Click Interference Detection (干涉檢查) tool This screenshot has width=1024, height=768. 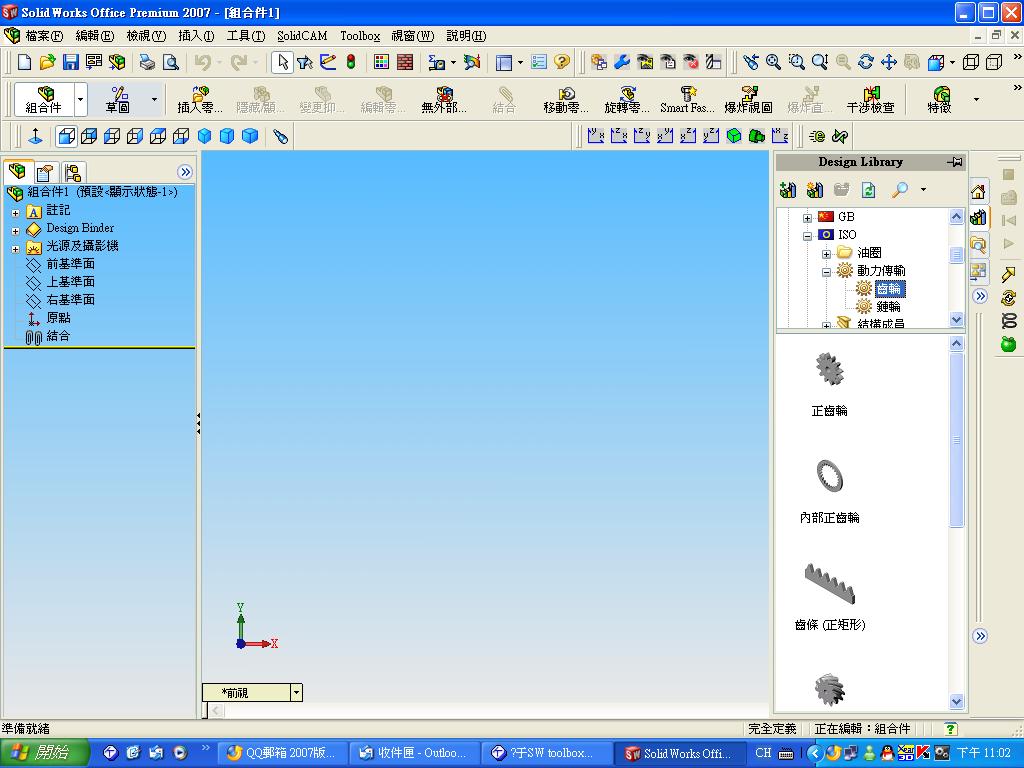click(871, 99)
